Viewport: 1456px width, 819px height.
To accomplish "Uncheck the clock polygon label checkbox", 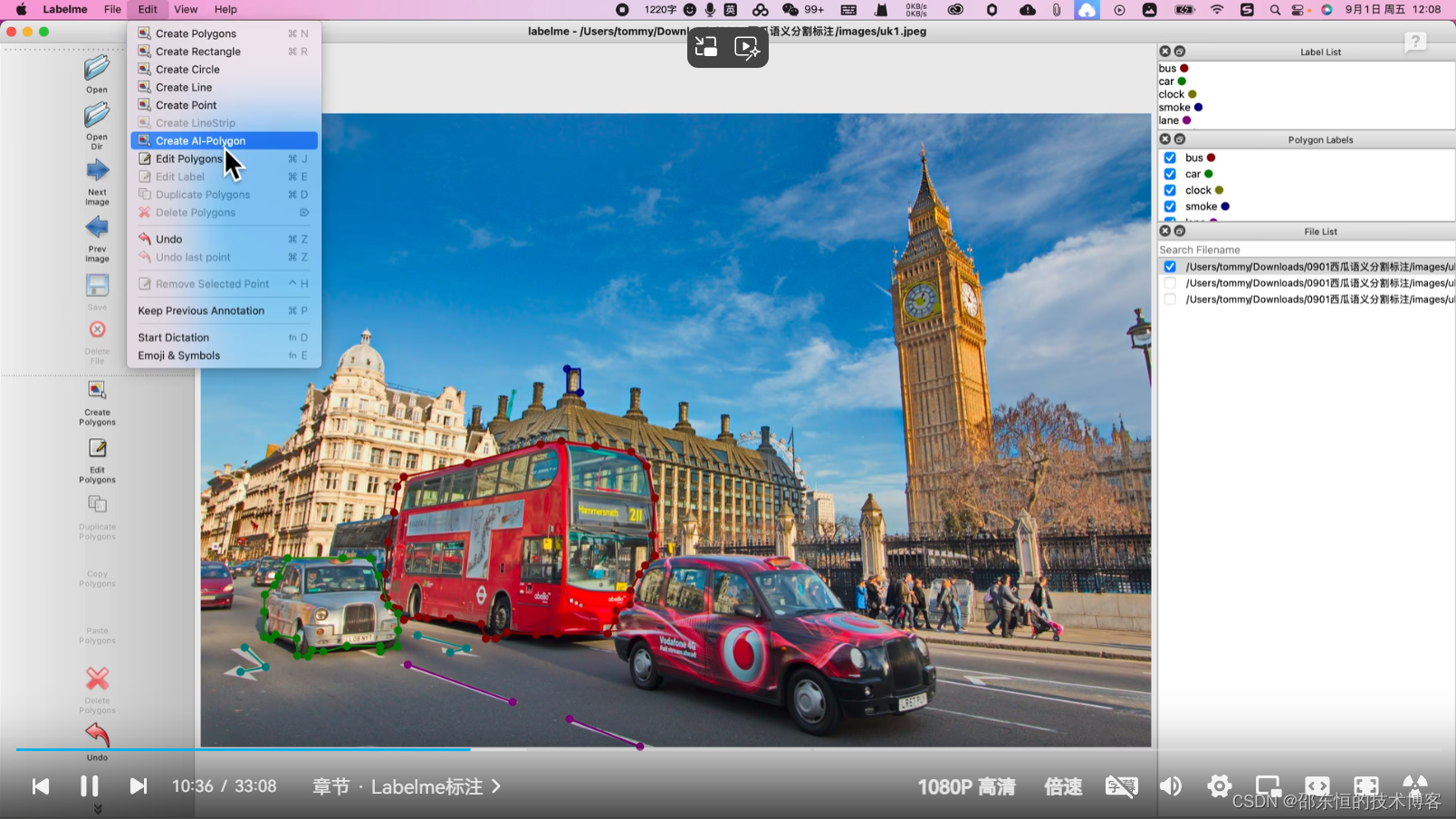I will pyautogui.click(x=1170, y=190).
